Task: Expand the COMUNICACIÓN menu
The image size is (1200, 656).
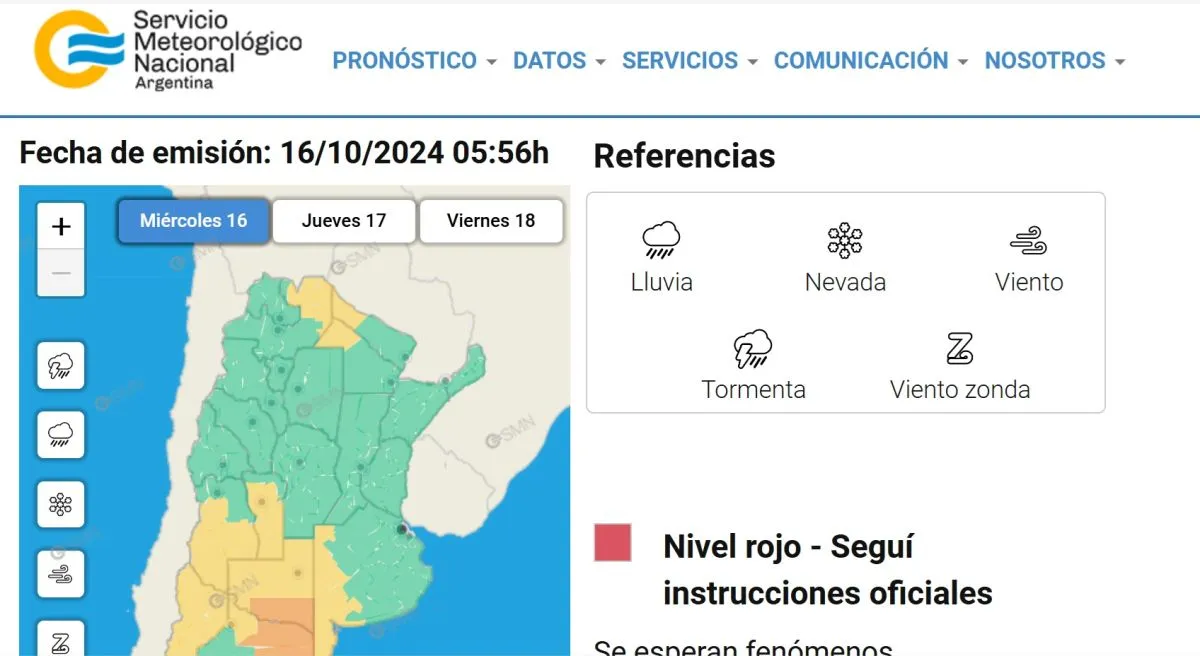Action: 871,60
